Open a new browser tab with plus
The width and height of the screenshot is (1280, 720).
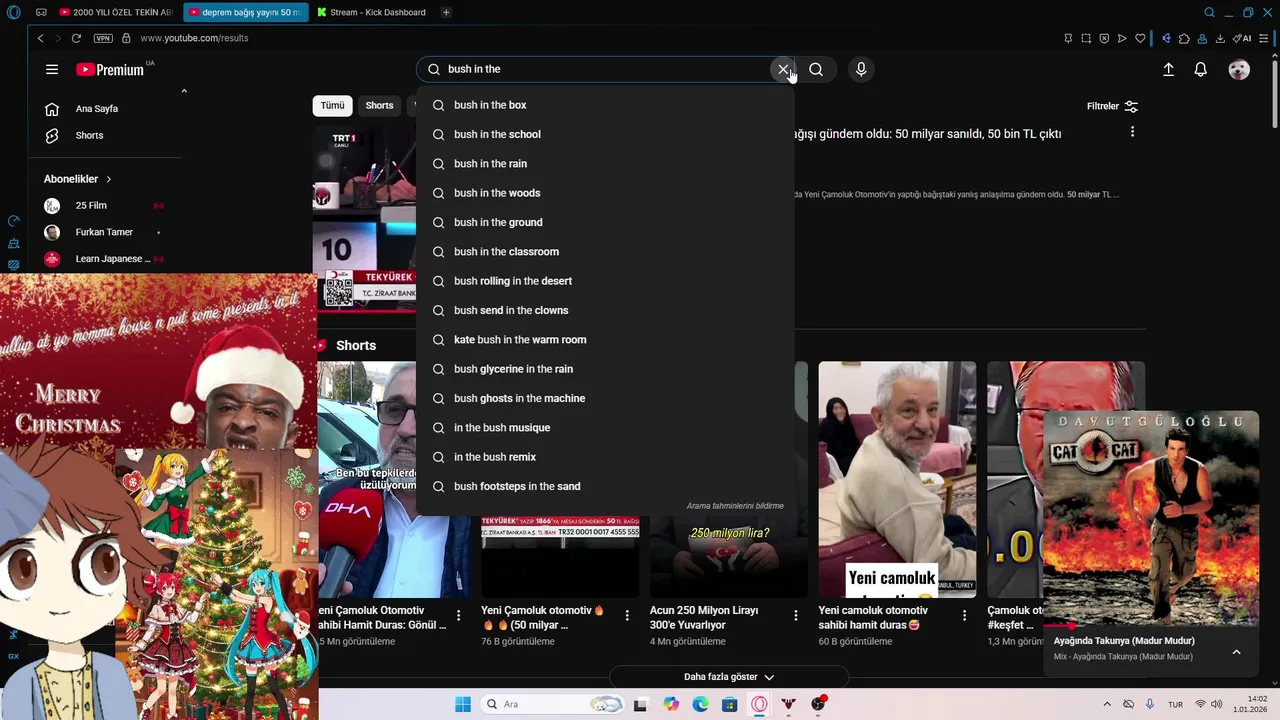[446, 12]
